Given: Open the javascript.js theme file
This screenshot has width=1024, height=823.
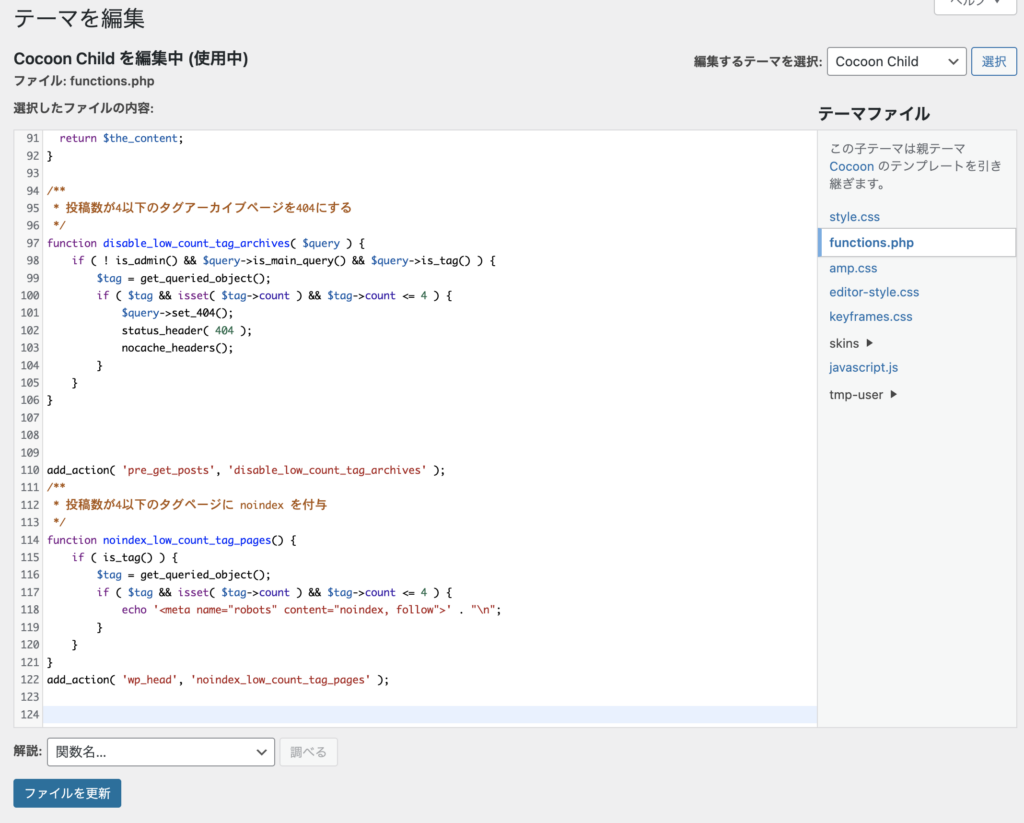Looking at the screenshot, I should pos(863,367).
